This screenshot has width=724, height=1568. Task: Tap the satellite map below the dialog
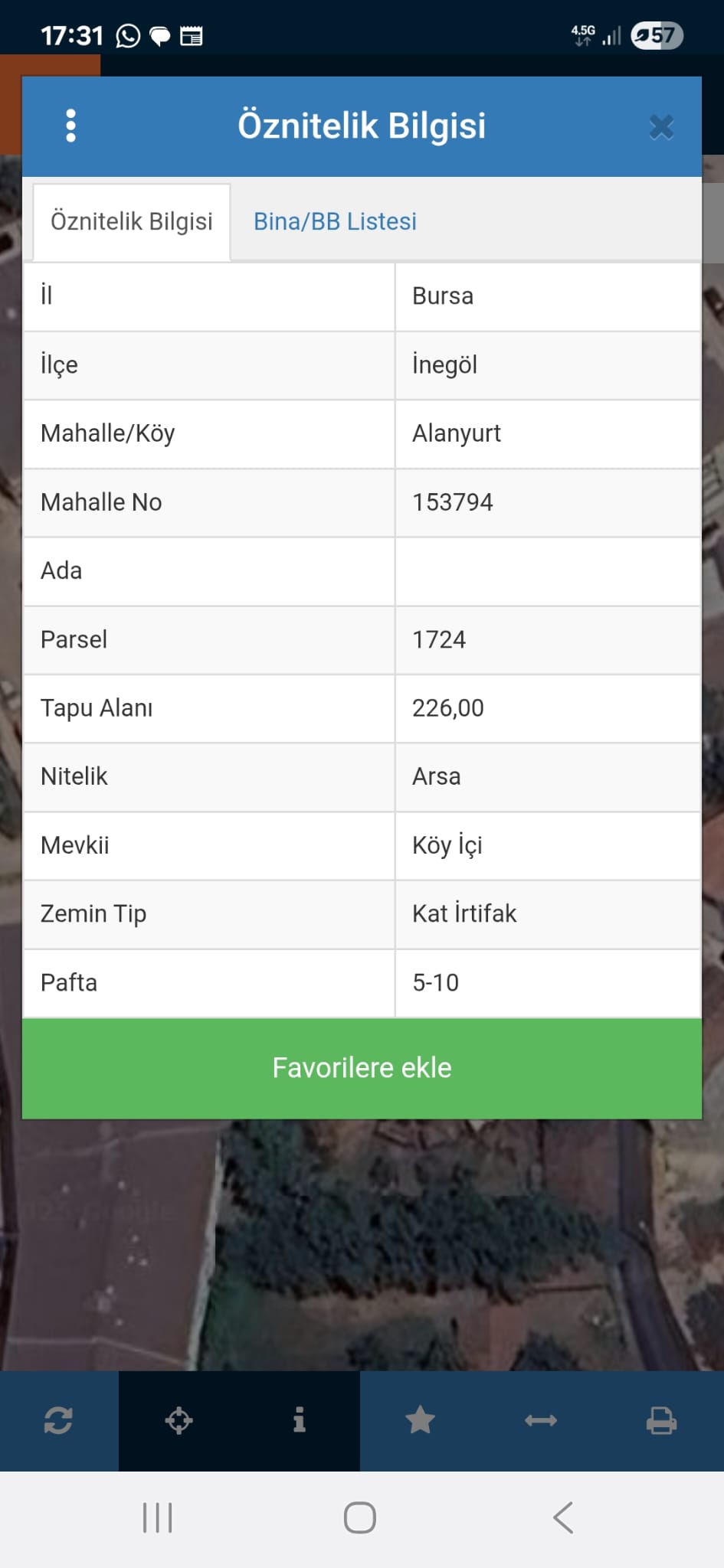pyautogui.click(x=362, y=1244)
